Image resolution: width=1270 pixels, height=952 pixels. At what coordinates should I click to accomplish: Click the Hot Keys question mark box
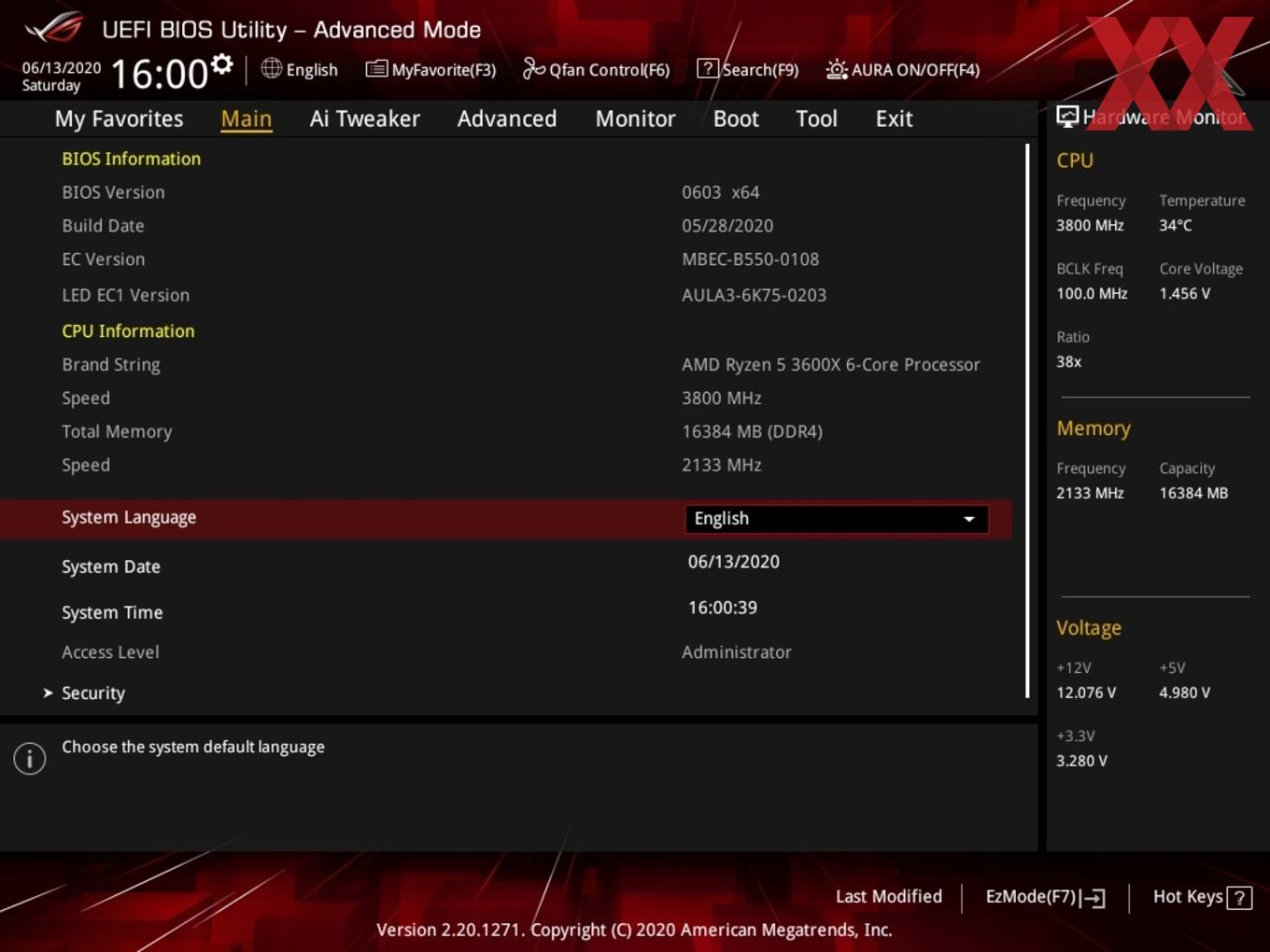[x=1239, y=898]
